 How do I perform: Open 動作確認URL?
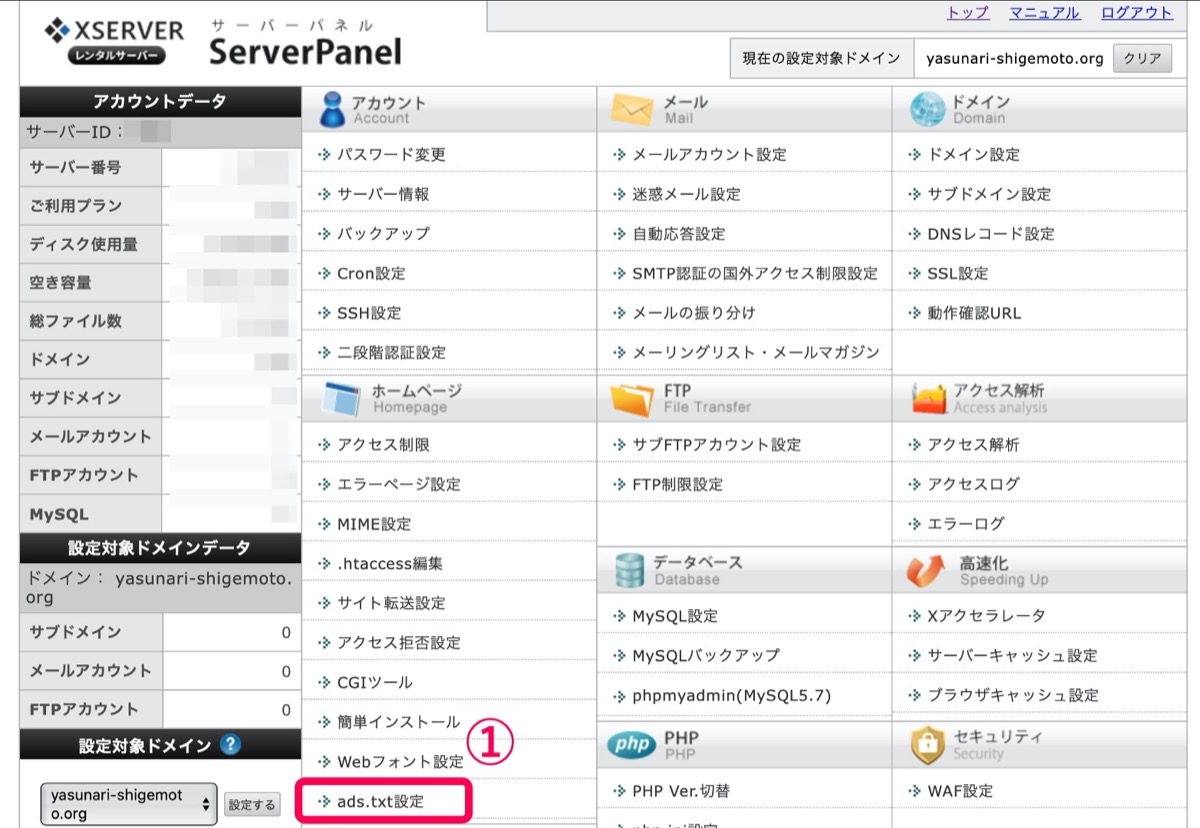pos(974,313)
